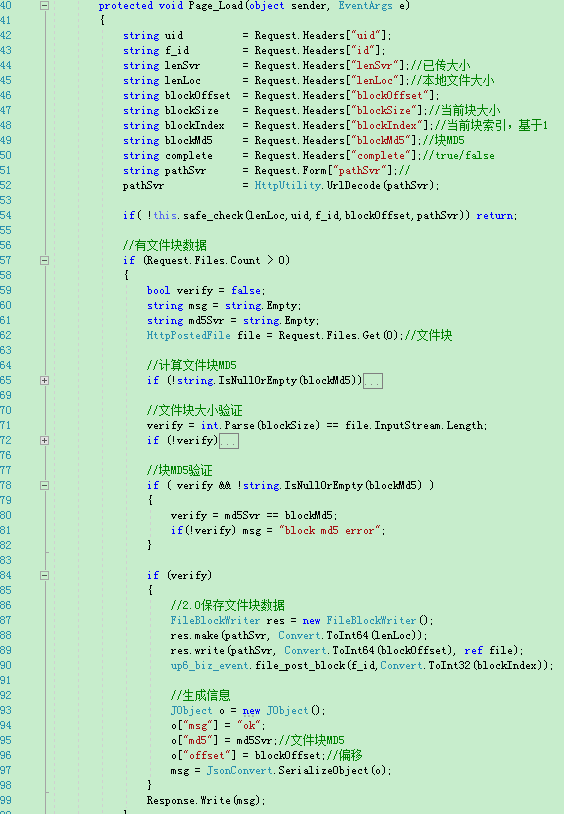Collapse the verify && blockMd5 if block
Viewport: 564px width, 814px height.
pyautogui.click(x=45, y=485)
